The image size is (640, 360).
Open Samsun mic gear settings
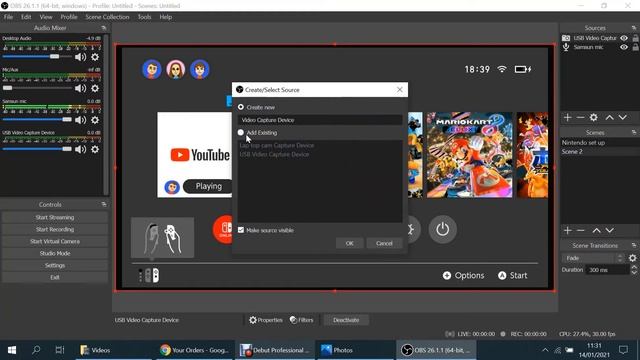point(95,120)
